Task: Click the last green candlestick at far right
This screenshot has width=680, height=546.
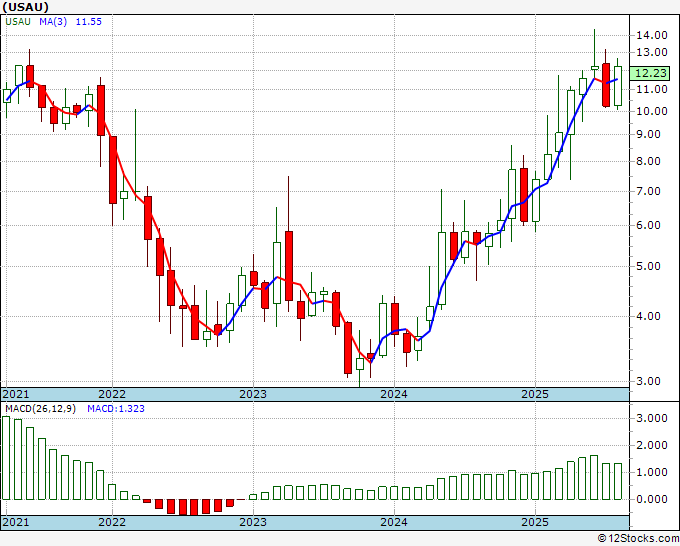Action: (x=618, y=86)
